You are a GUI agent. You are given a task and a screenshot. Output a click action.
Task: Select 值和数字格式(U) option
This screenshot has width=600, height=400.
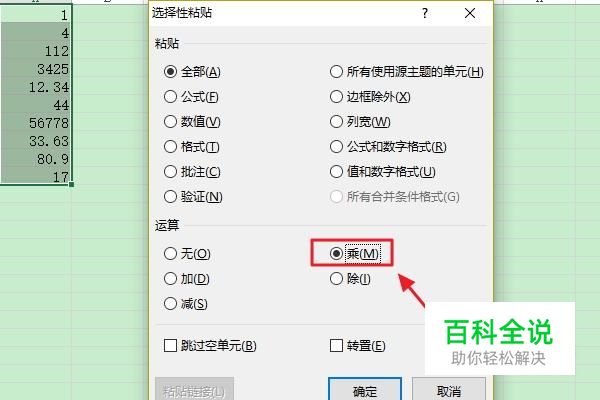(383, 171)
